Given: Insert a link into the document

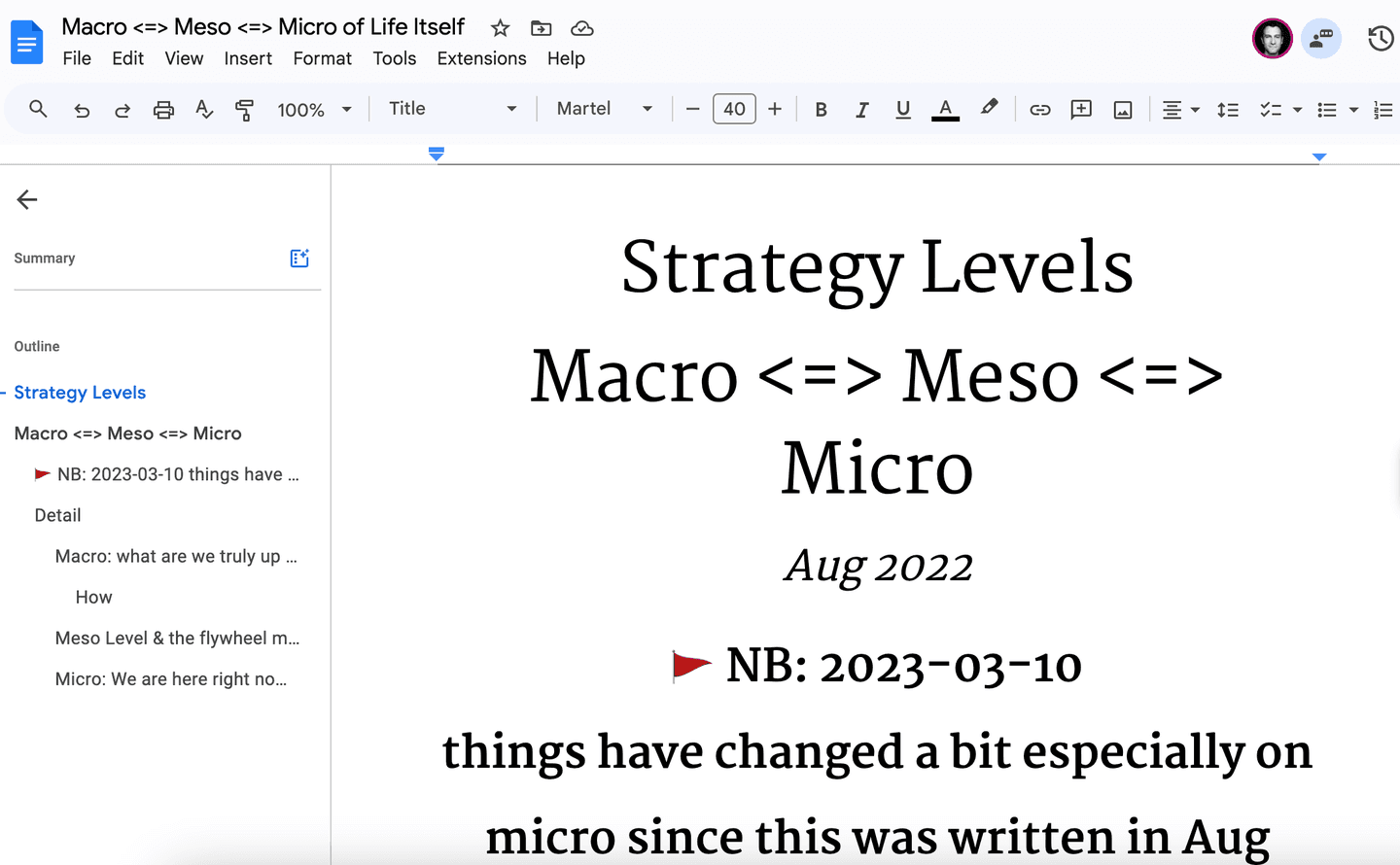Looking at the screenshot, I should tap(1039, 109).
